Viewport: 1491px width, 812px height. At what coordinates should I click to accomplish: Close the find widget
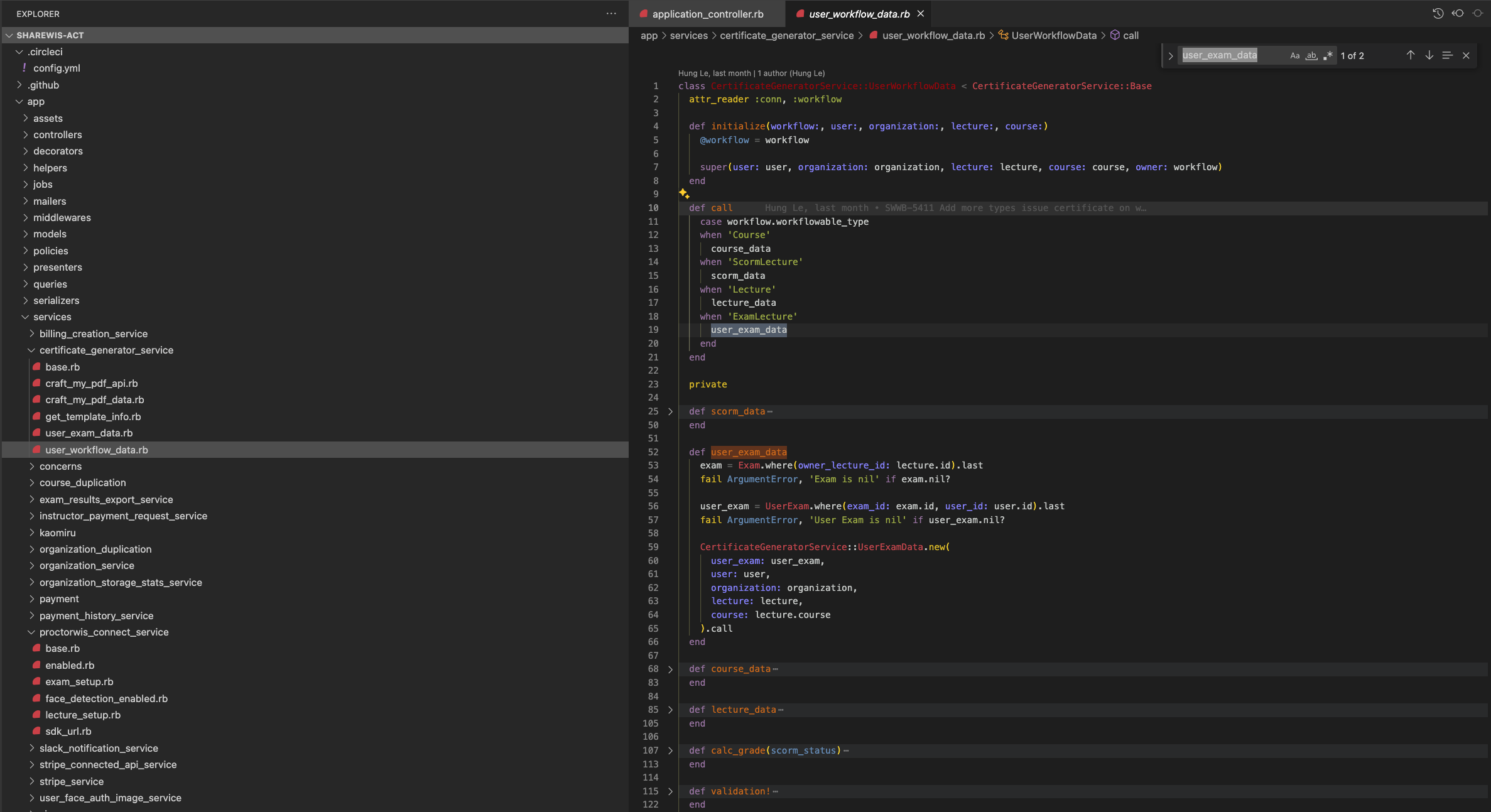pyautogui.click(x=1466, y=55)
